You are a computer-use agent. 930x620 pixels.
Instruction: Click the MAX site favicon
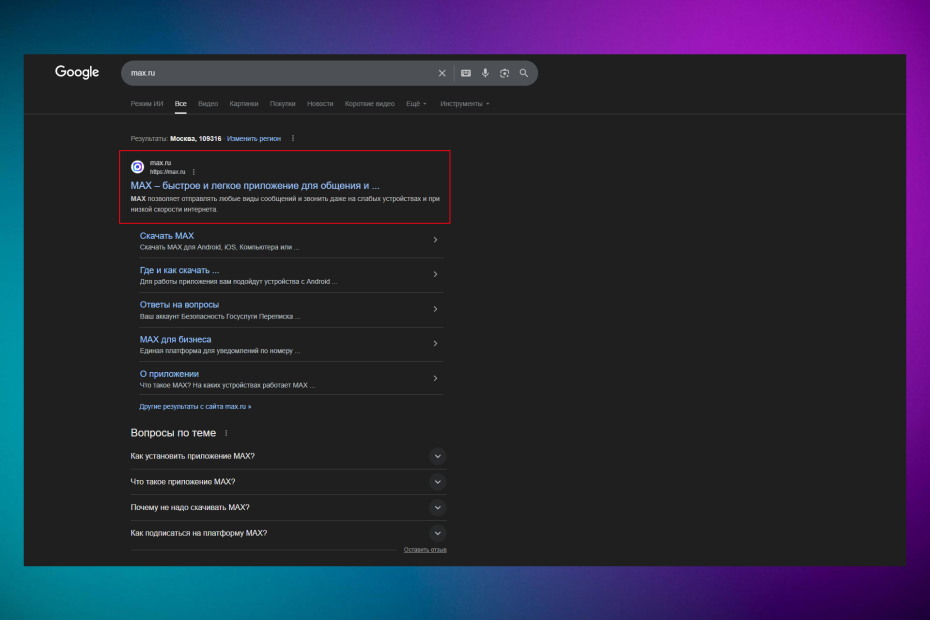138,167
